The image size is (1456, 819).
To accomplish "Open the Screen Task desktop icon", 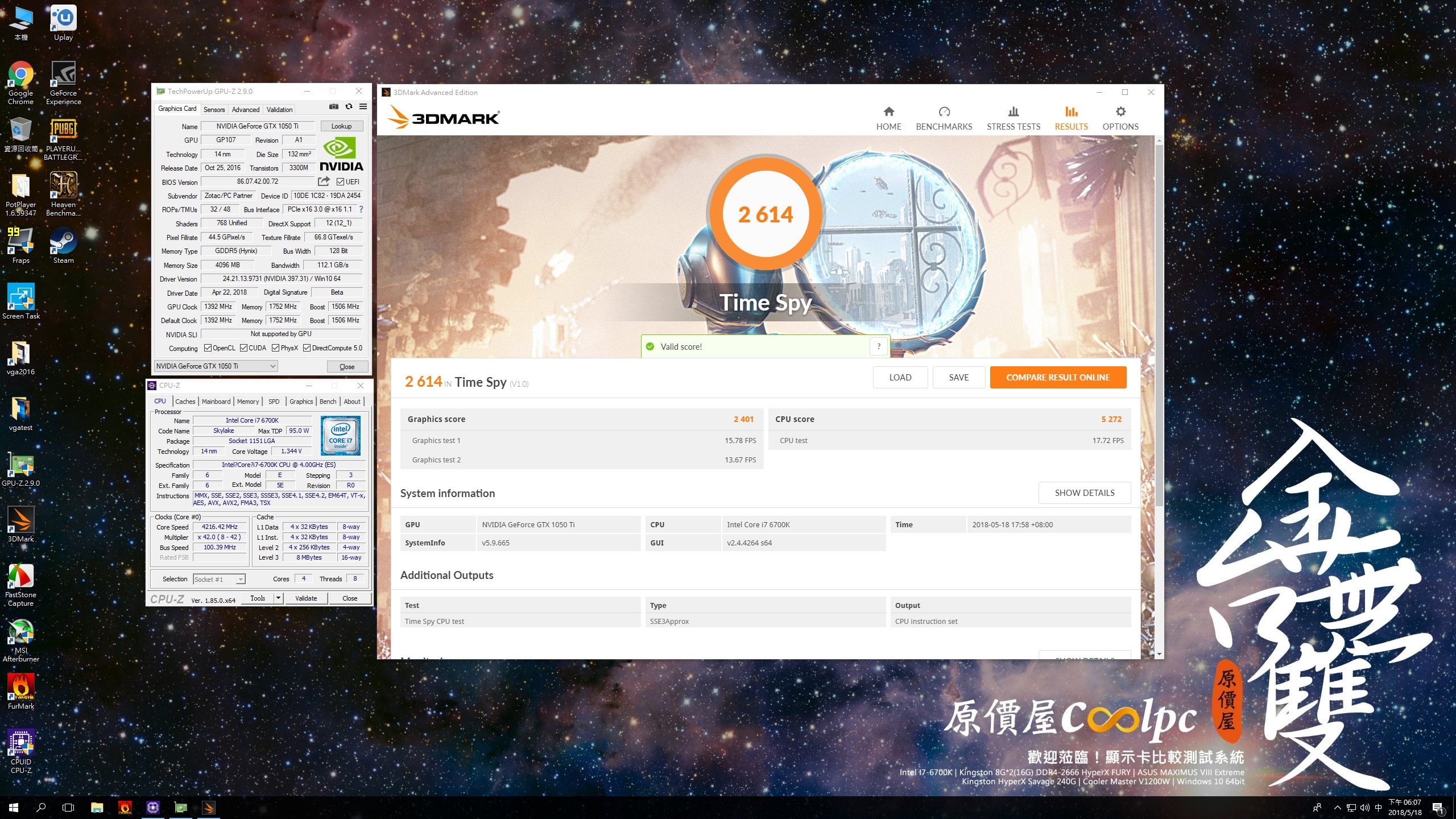I will click(x=20, y=301).
